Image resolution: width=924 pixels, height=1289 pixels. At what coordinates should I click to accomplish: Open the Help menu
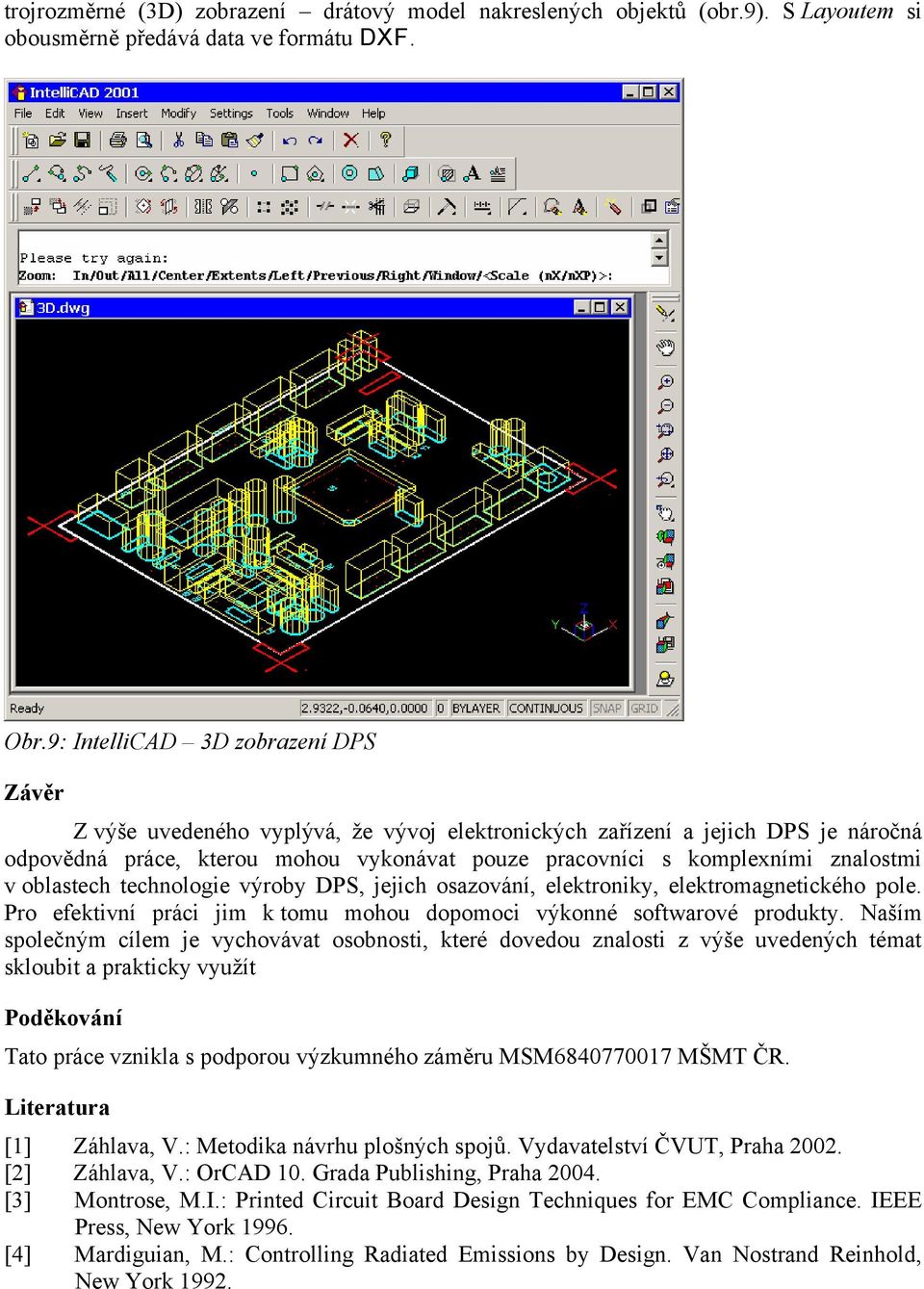tap(373, 114)
